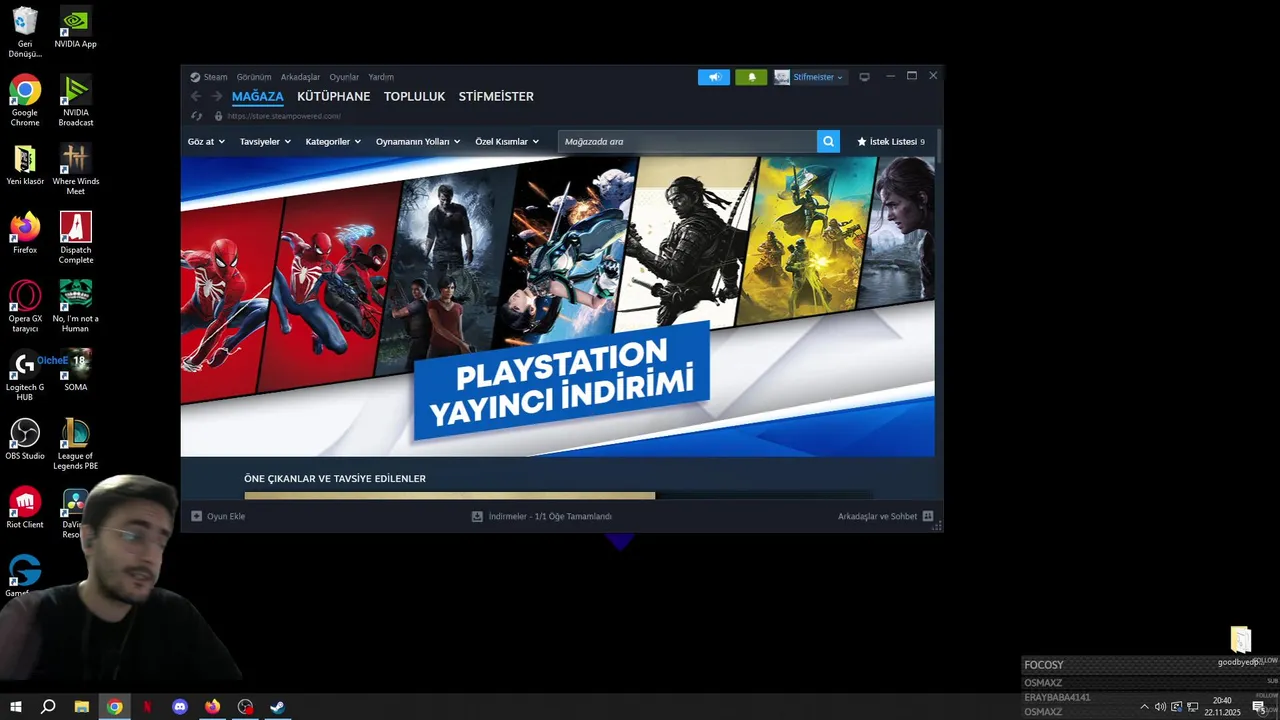Open the Görünüm menu
The width and height of the screenshot is (1280, 720).
coord(254,77)
